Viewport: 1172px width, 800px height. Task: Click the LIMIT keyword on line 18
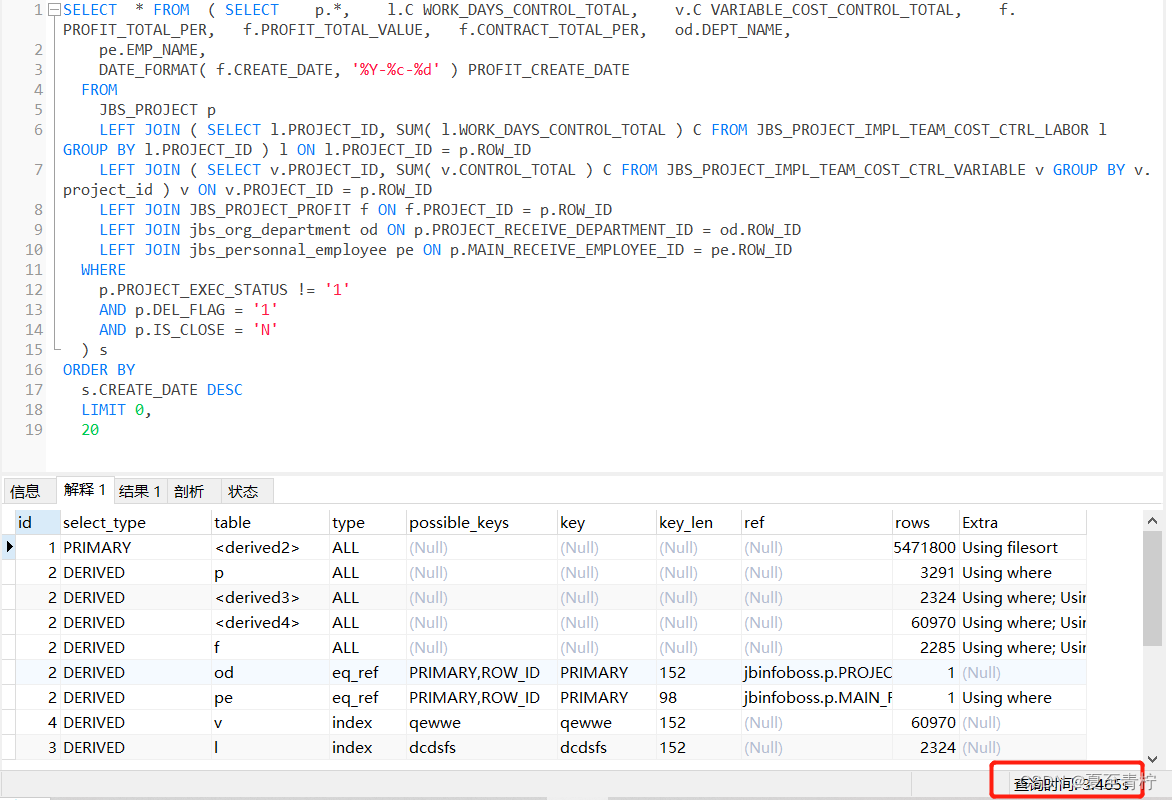point(103,410)
